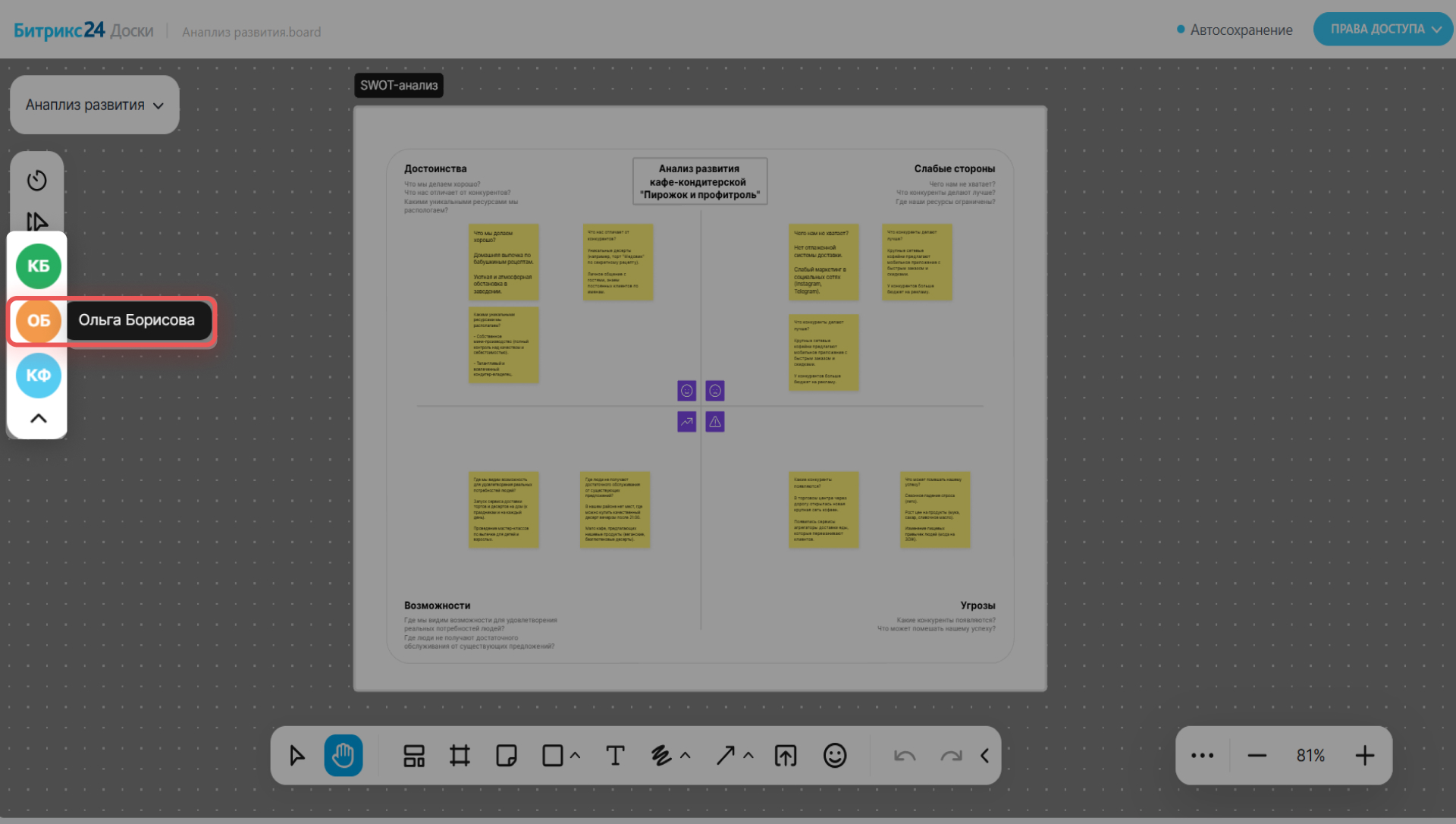
Task: Zoom in with the plus button
Action: (x=1365, y=756)
